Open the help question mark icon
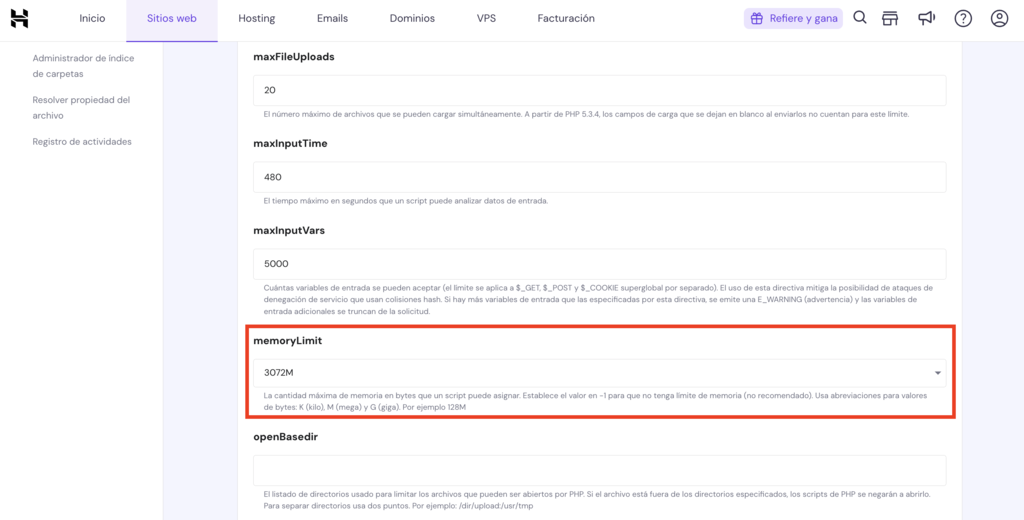1024x520 pixels. pos(963,18)
